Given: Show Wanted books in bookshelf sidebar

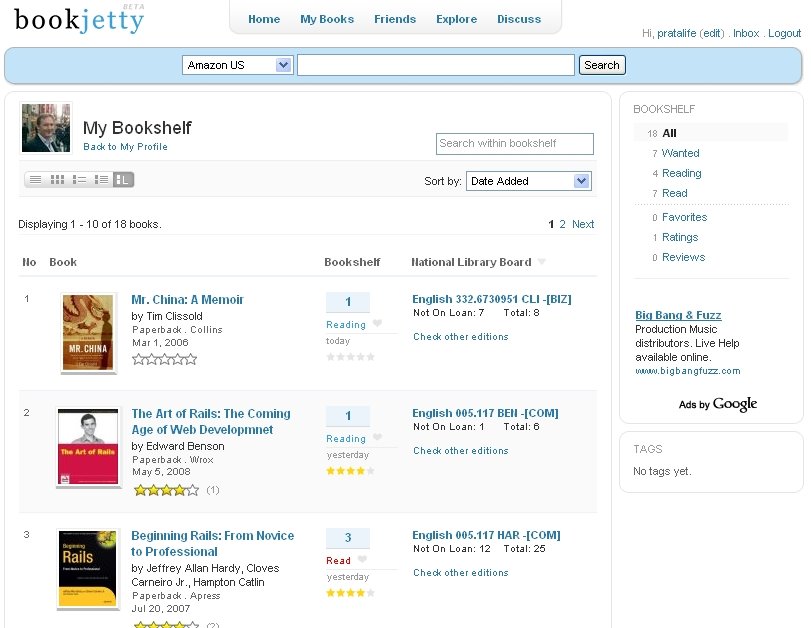Looking at the screenshot, I should coord(680,153).
